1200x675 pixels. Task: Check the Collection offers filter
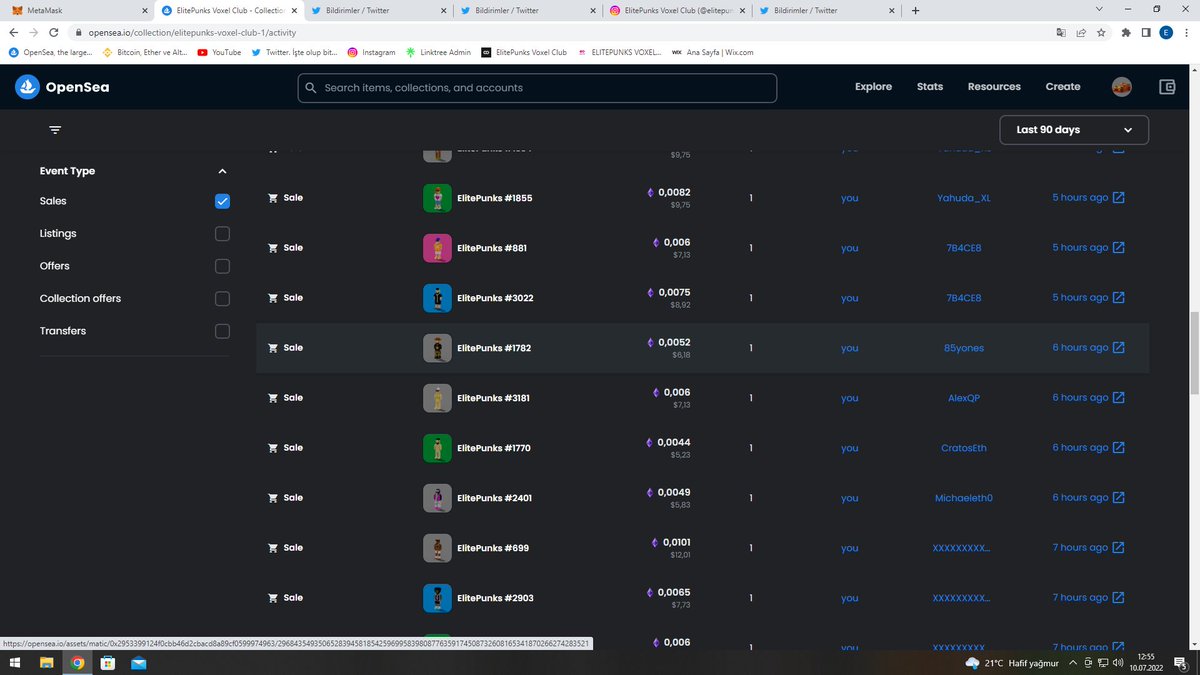pyautogui.click(x=222, y=298)
